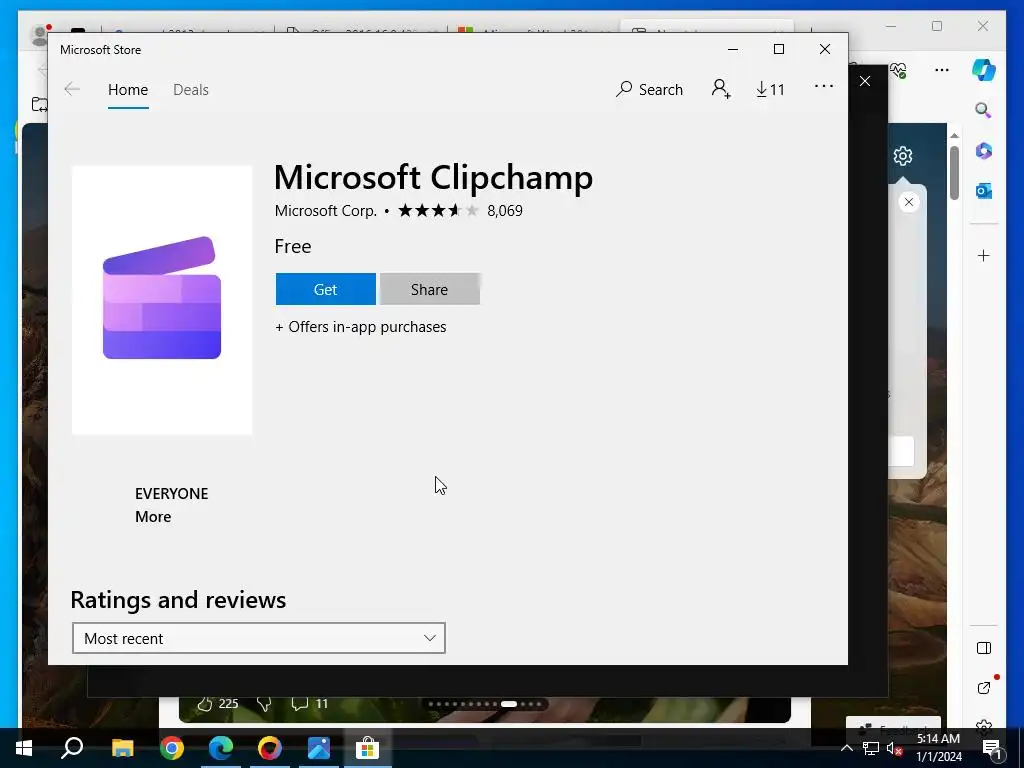Click the network tray icon
This screenshot has width=1024, height=768.
[871, 748]
